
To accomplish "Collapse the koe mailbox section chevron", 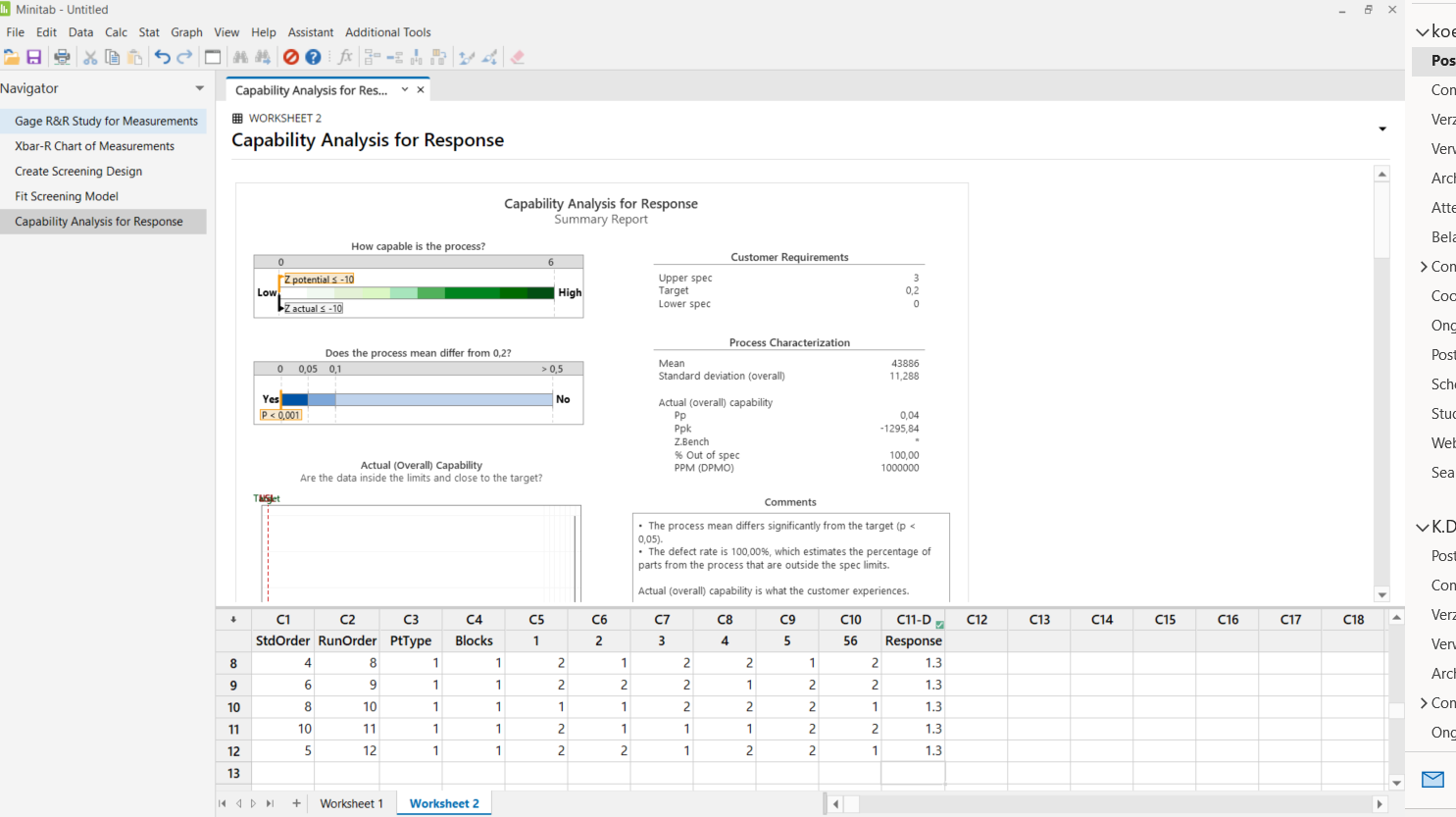I will click(x=1422, y=30).
